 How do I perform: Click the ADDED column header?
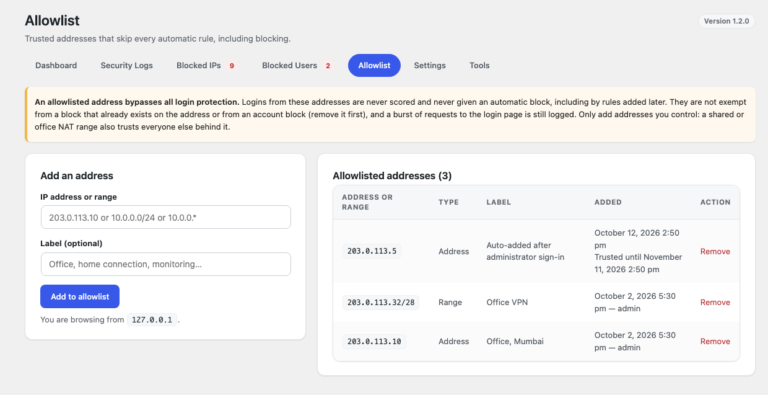pos(608,202)
